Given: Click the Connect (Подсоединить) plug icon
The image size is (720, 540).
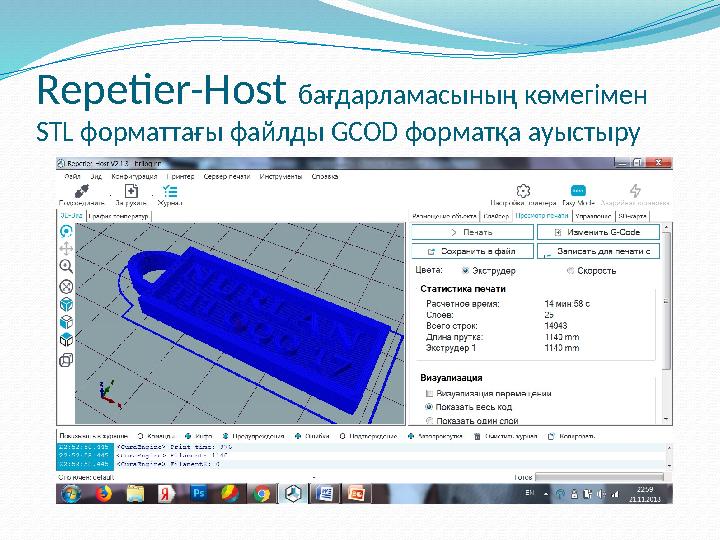Looking at the screenshot, I should [x=82, y=191].
